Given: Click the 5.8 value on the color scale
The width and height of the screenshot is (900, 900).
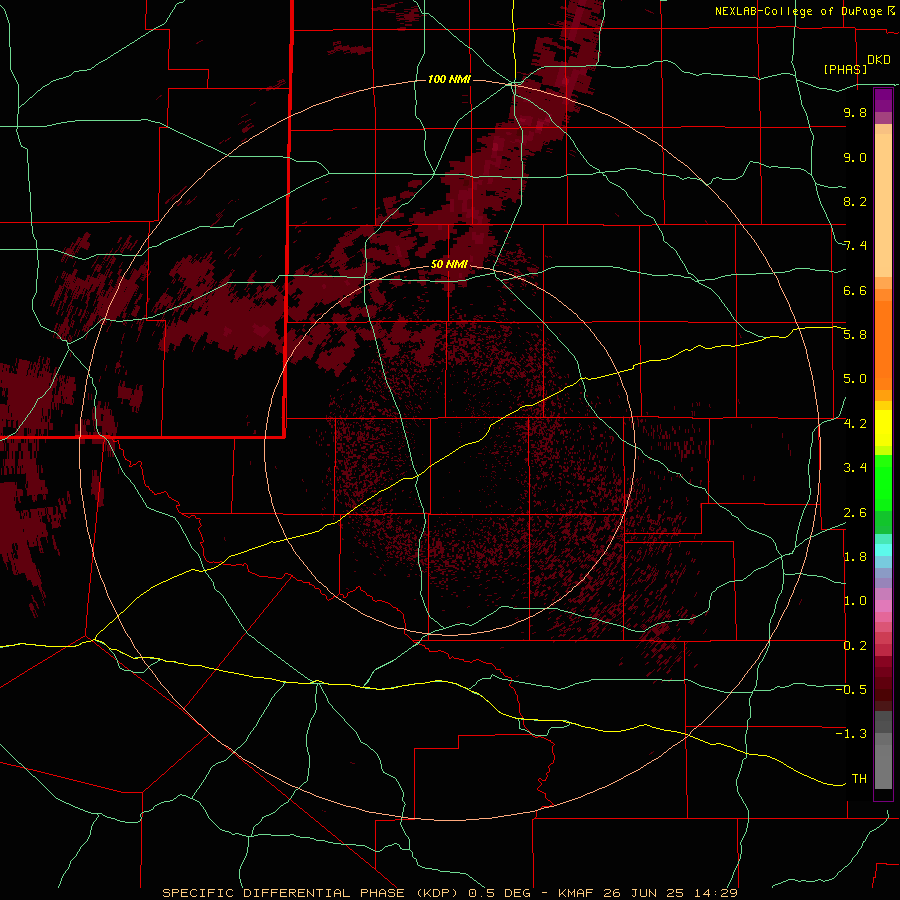Looking at the screenshot, I should 855,335.
